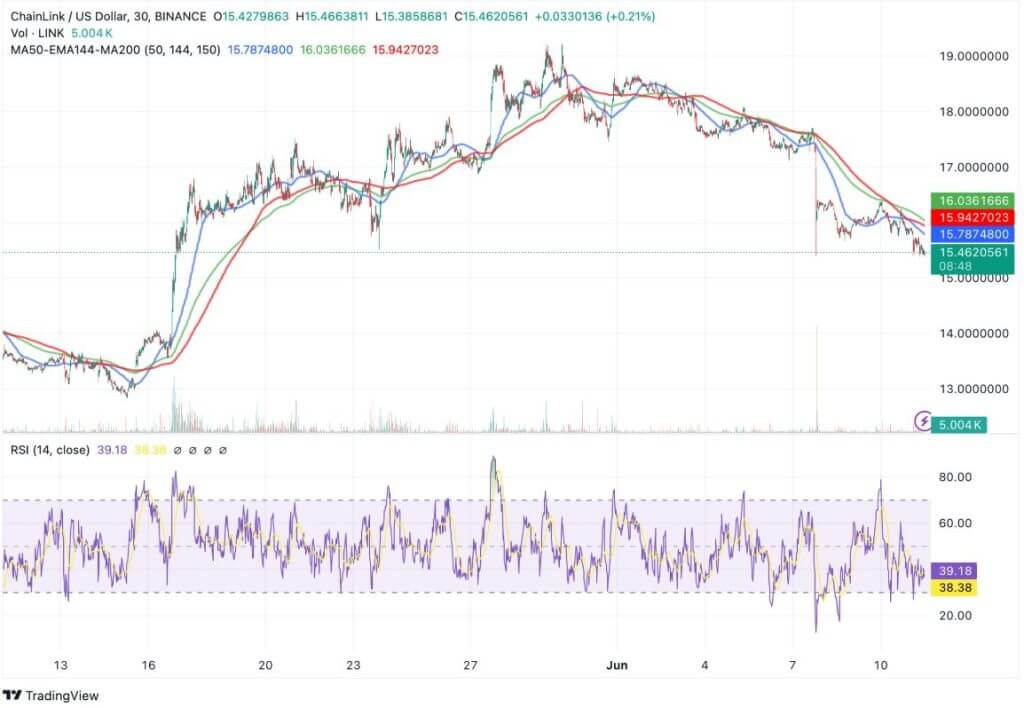The height and width of the screenshot is (708, 1024).
Task: Click the date label 23 on time axis
Action: 353,666
